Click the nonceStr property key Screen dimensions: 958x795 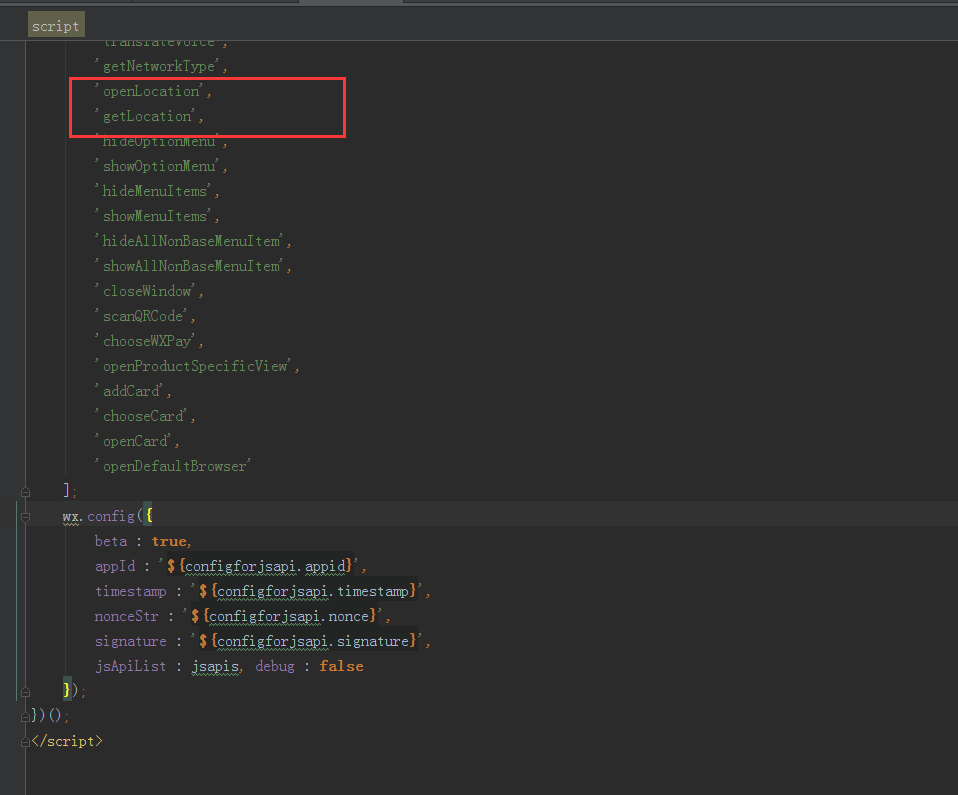[126, 617]
